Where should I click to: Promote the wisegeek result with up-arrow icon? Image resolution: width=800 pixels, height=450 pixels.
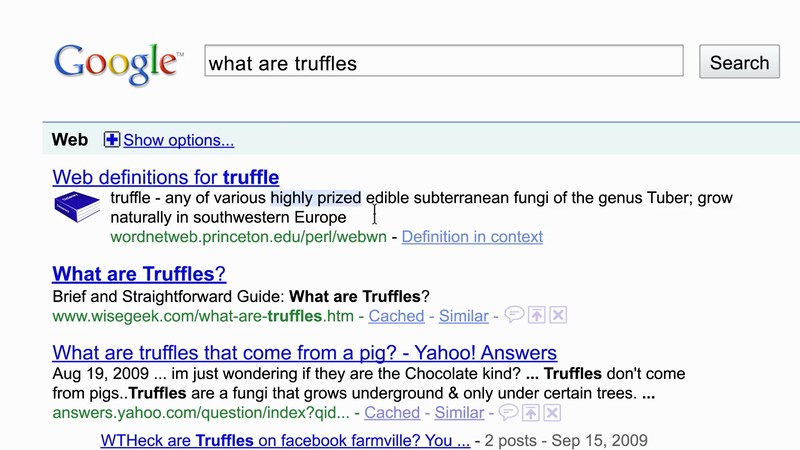click(537, 316)
